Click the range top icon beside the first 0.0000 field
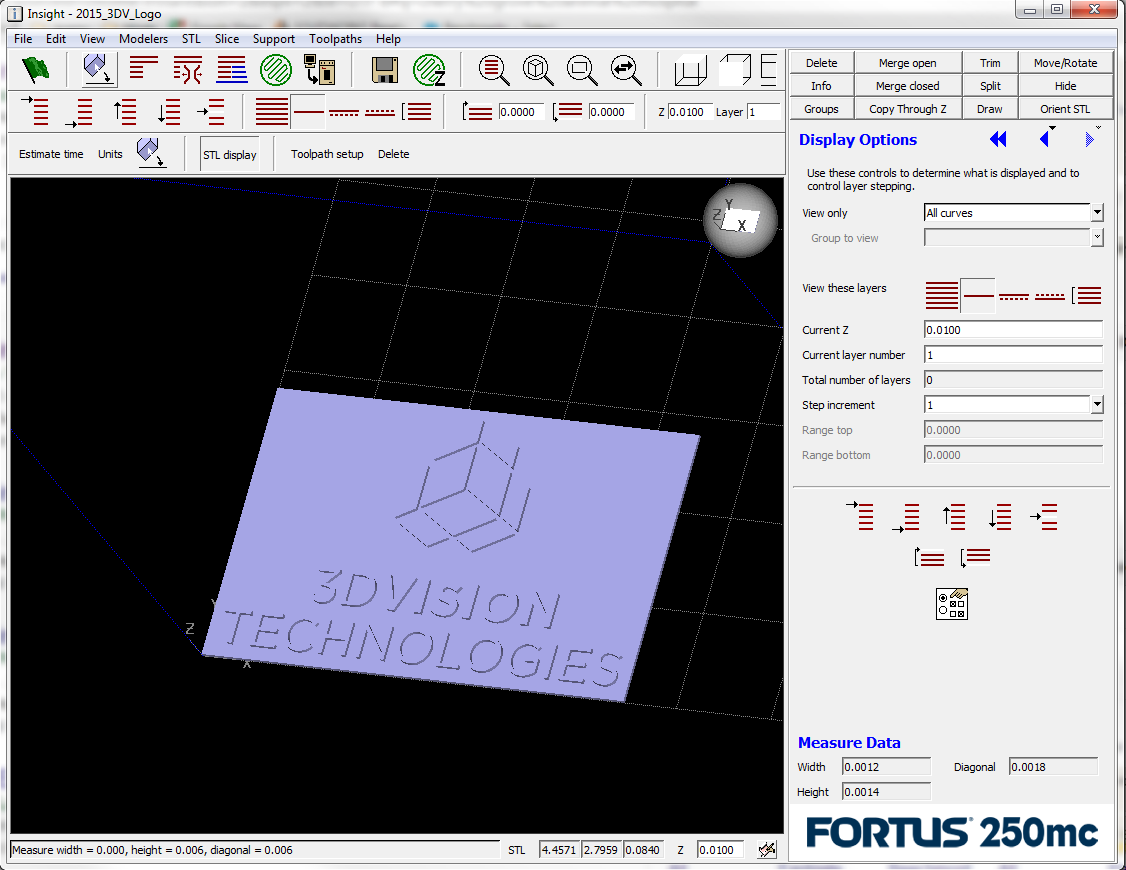 point(478,111)
